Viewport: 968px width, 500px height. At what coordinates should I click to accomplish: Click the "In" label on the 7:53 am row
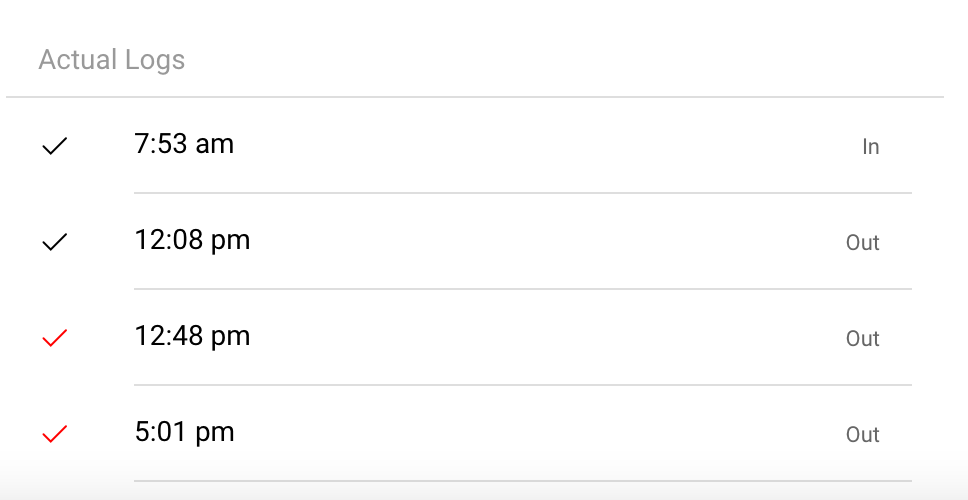click(x=870, y=147)
